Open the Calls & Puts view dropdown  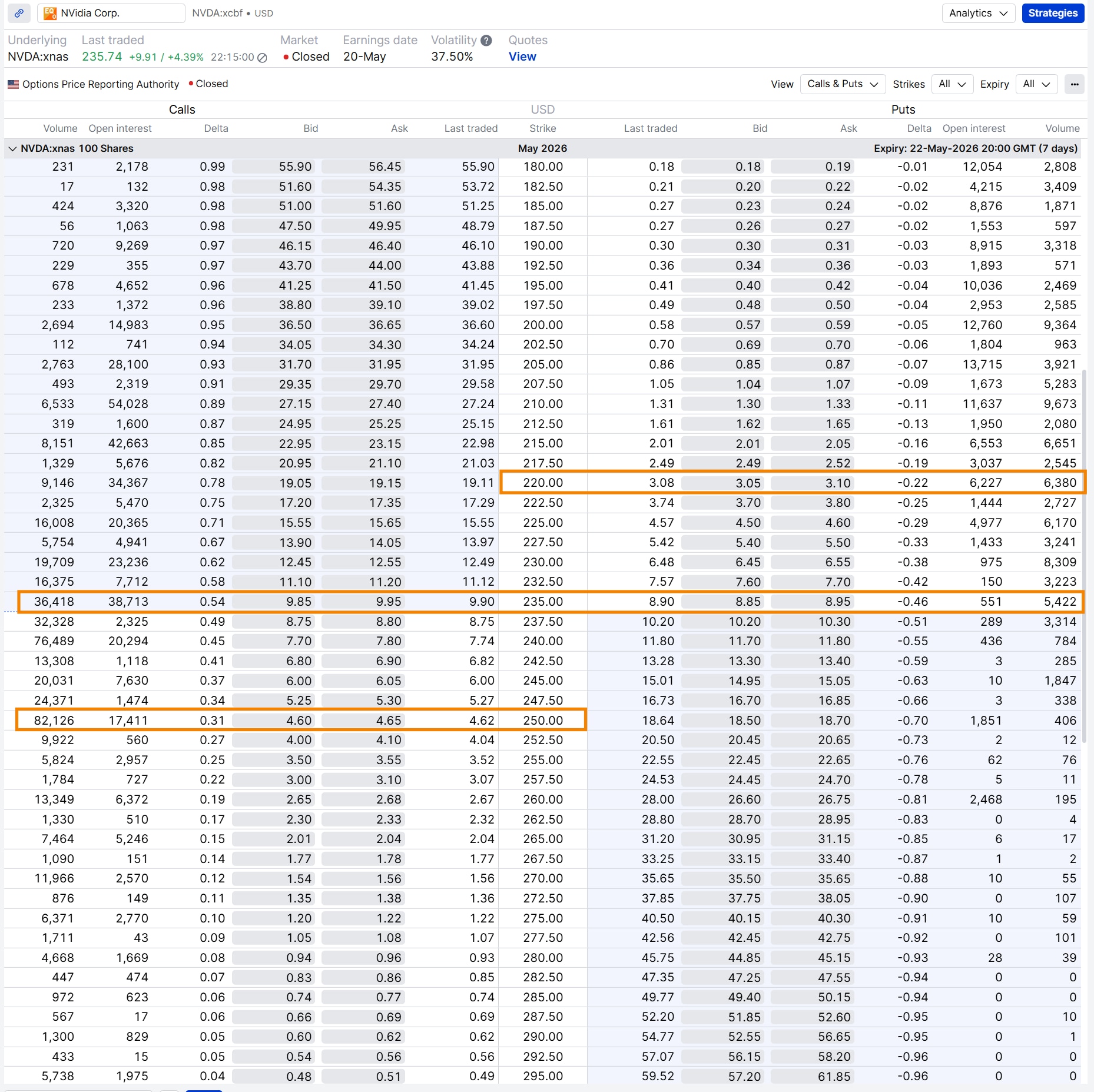(842, 84)
